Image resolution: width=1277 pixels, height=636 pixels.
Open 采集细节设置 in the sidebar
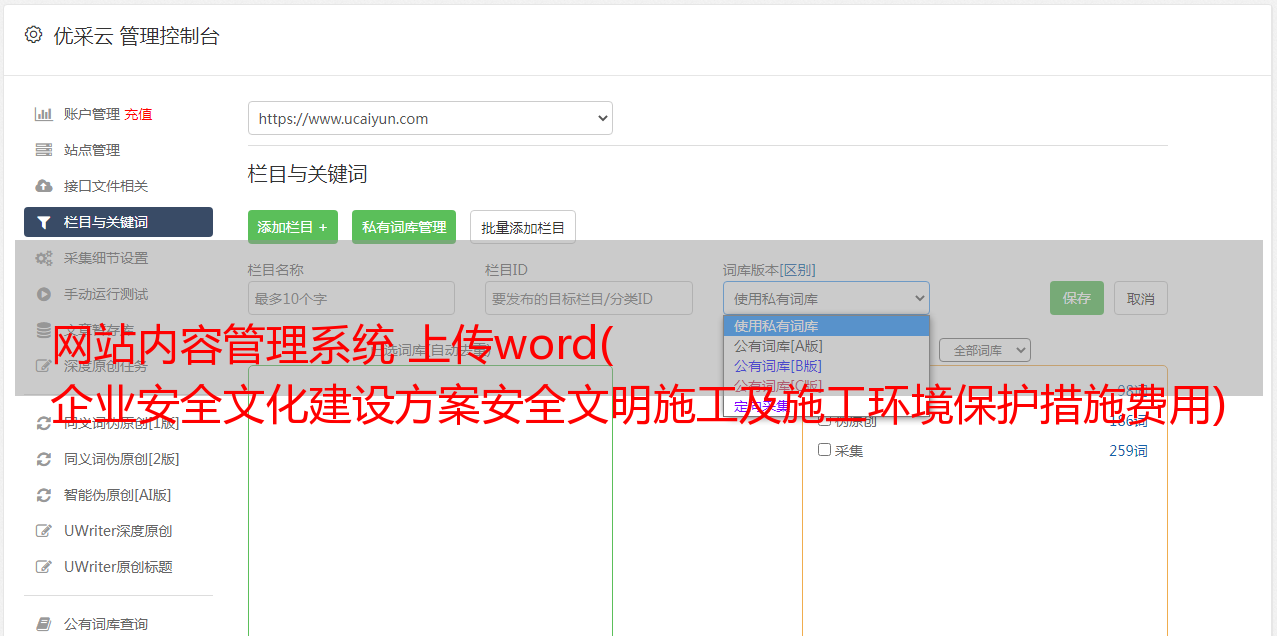106,258
